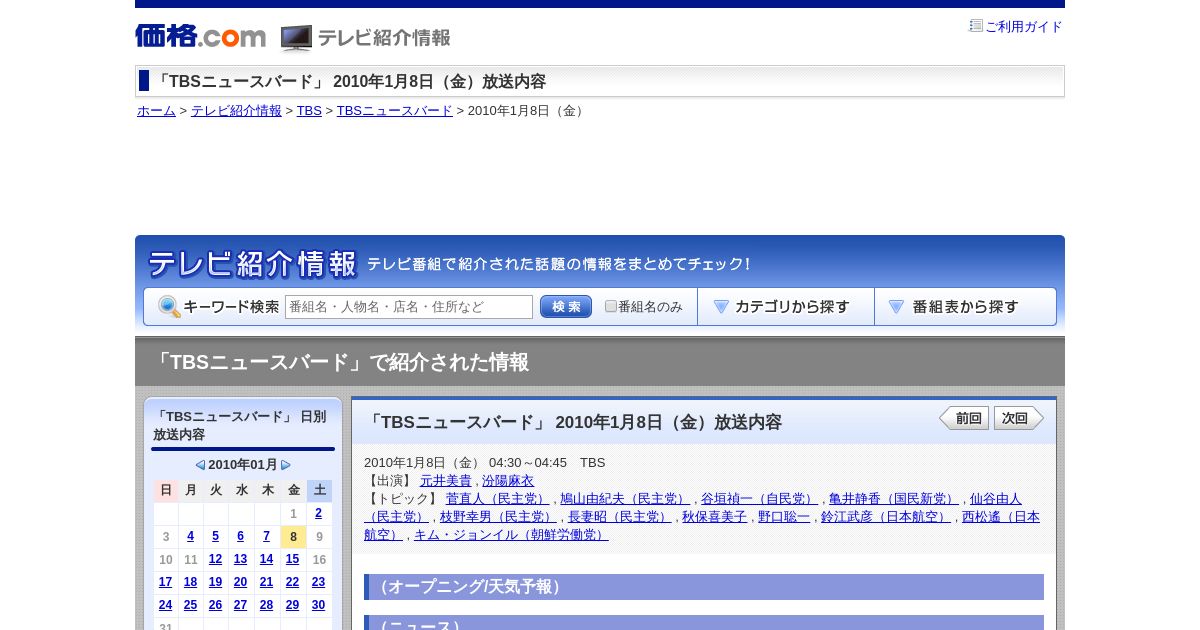
Task: Open the ご利用ガイド guide icon
Action: tap(976, 26)
